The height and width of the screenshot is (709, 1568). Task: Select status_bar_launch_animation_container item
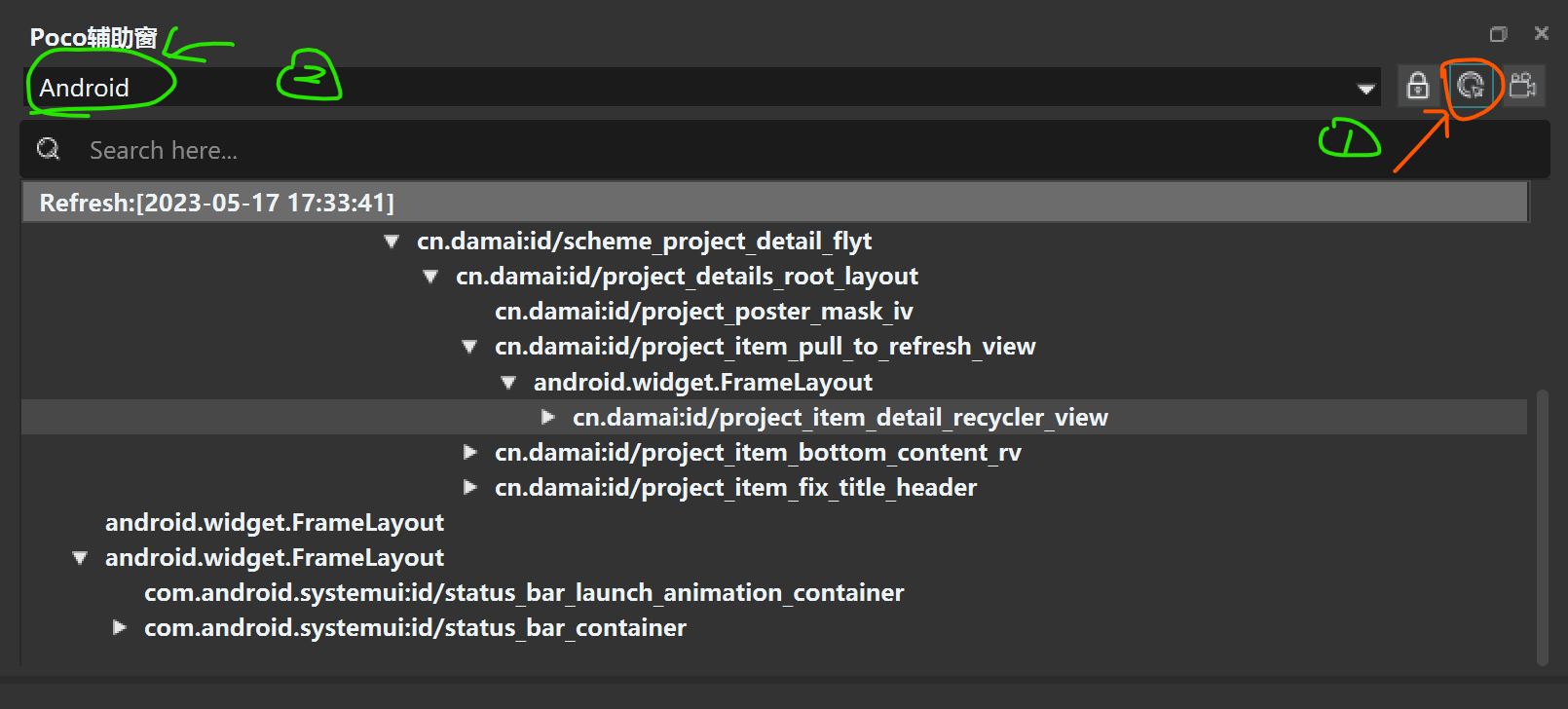pos(524,592)
